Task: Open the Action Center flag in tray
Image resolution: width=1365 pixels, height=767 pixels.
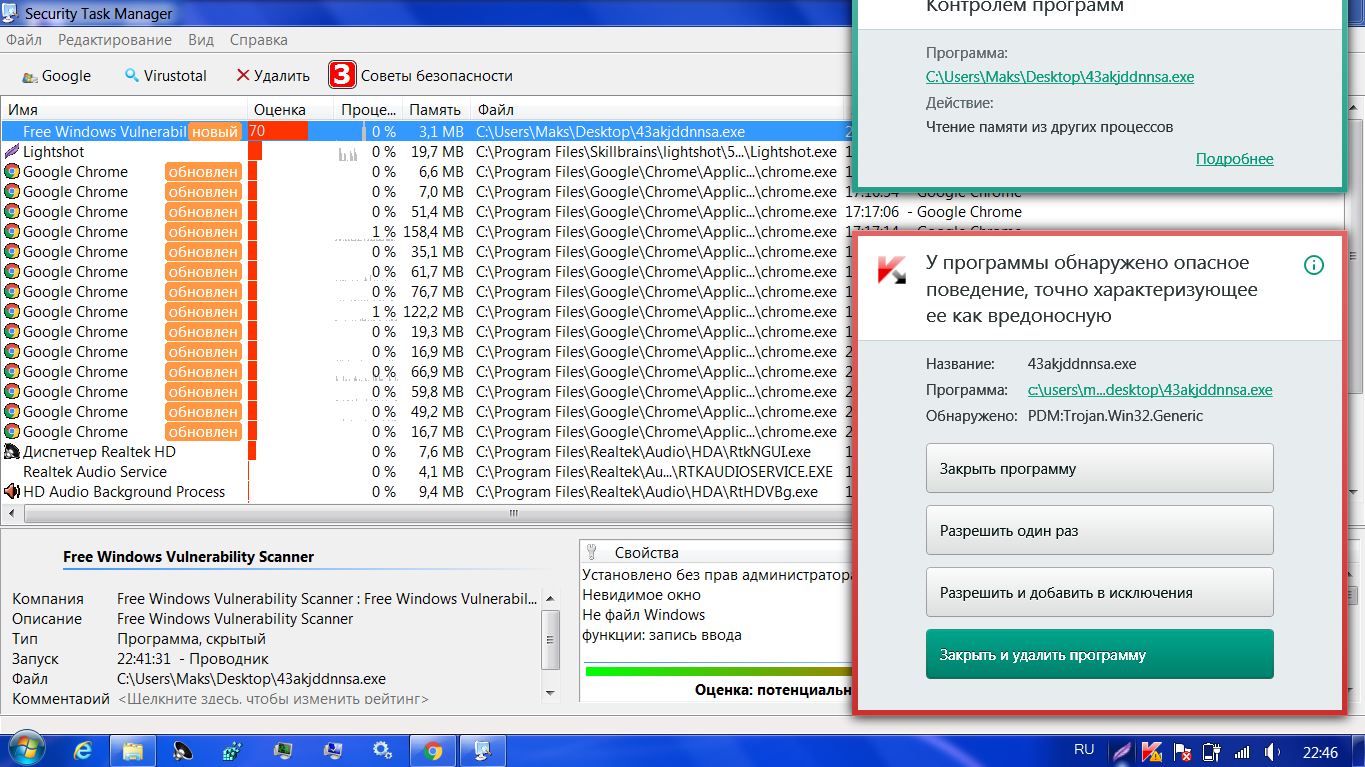Action: [x=1182, y=751]
